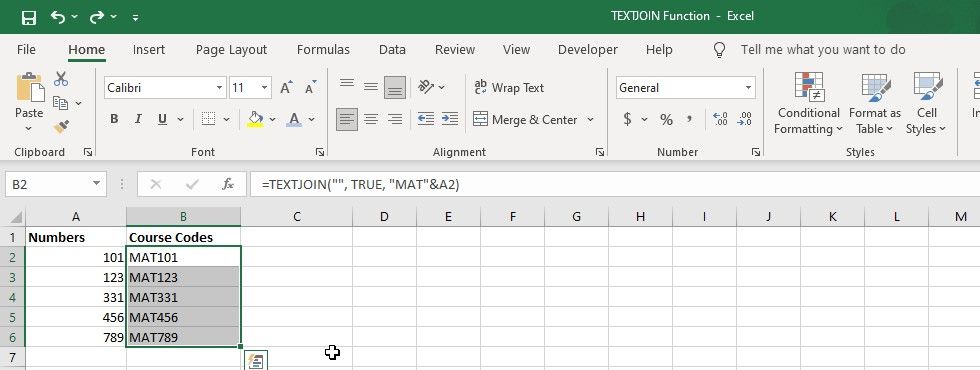
Task: Redo the last action
Action: (97, 18)
